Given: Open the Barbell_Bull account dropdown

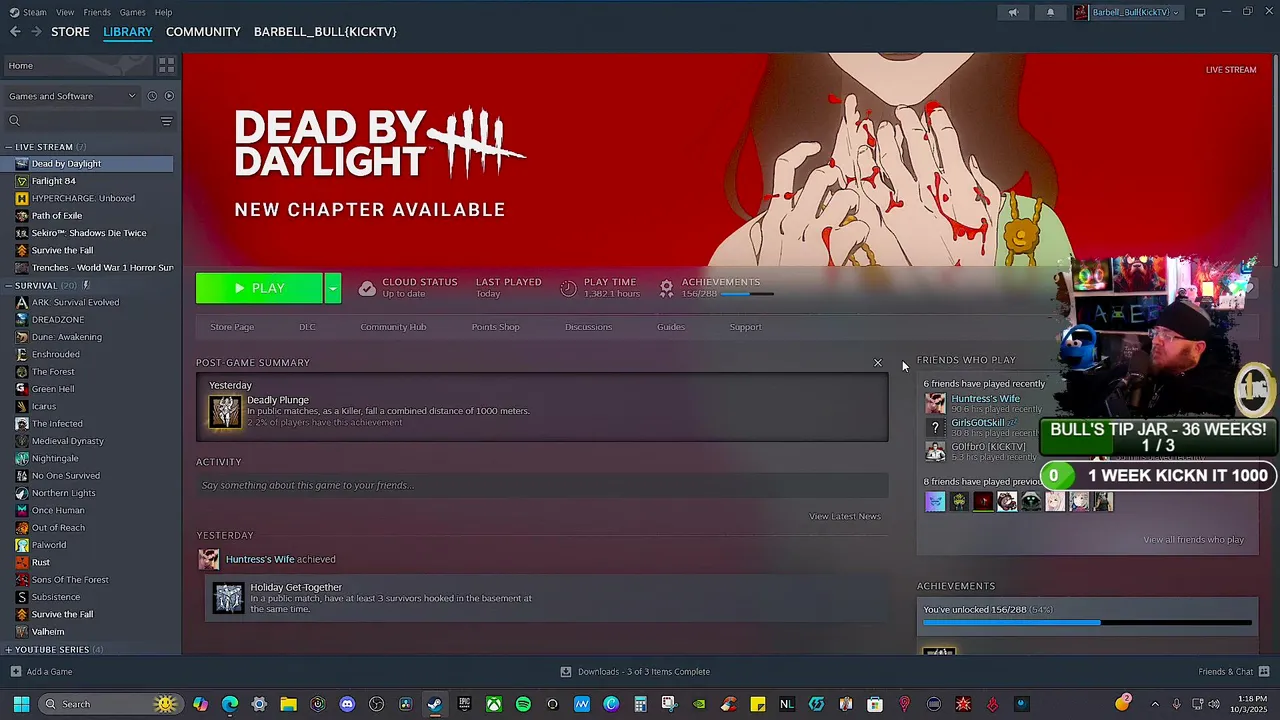Looking at the screenshot, I should [1127, 12].
